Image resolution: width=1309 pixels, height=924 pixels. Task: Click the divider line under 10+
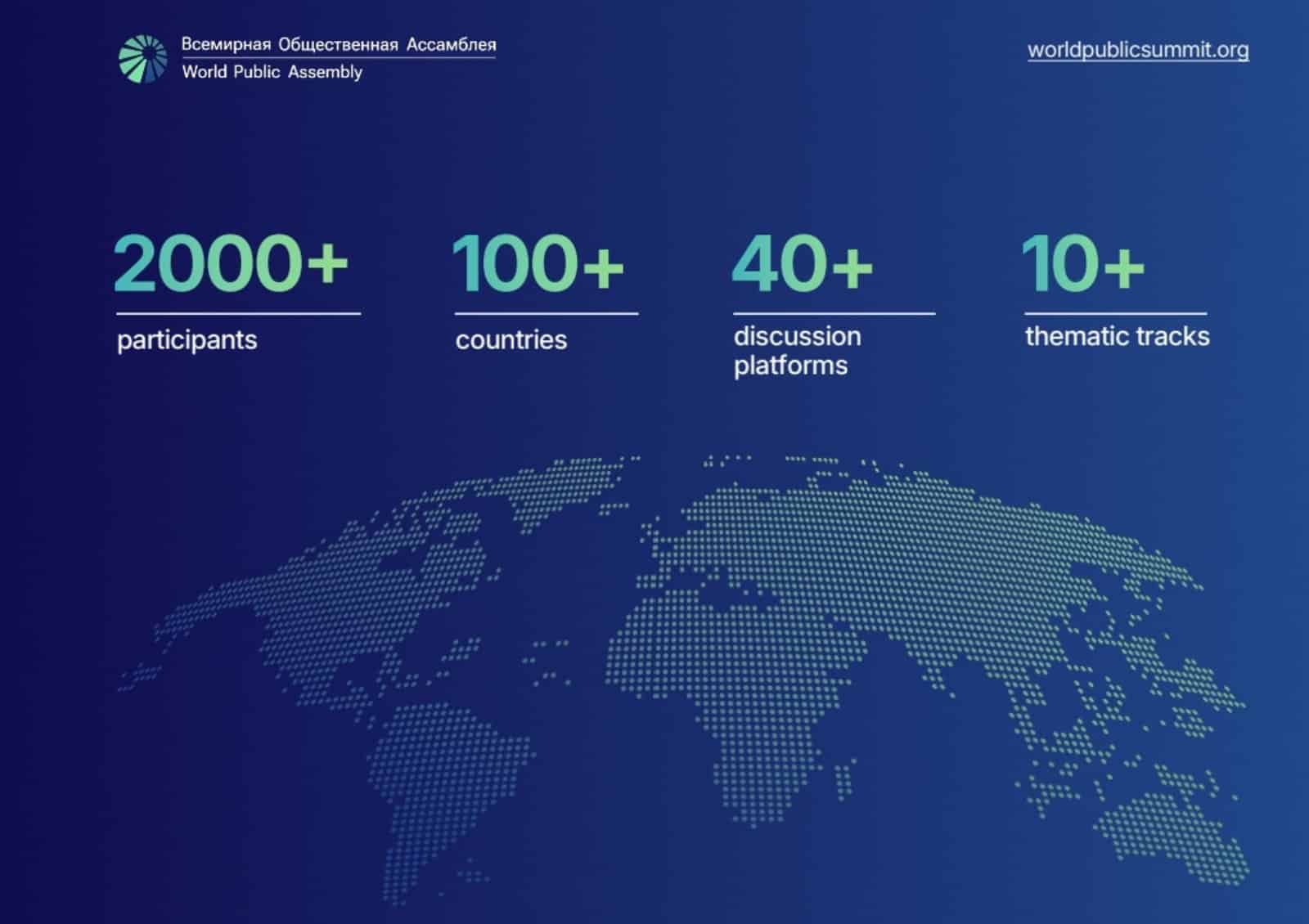[x=1115, y=313]
